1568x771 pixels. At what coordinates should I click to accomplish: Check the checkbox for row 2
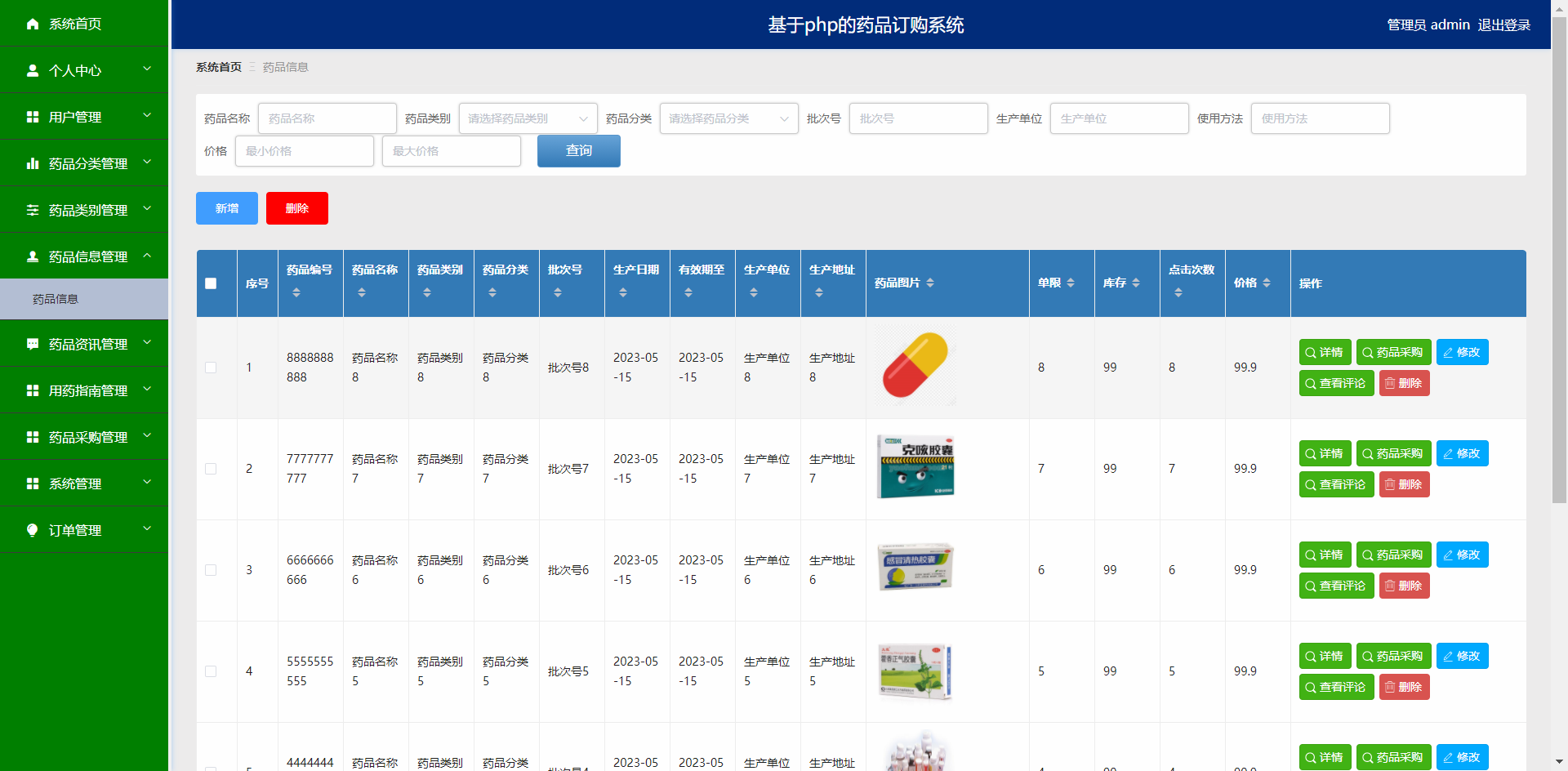click(211, 469)
